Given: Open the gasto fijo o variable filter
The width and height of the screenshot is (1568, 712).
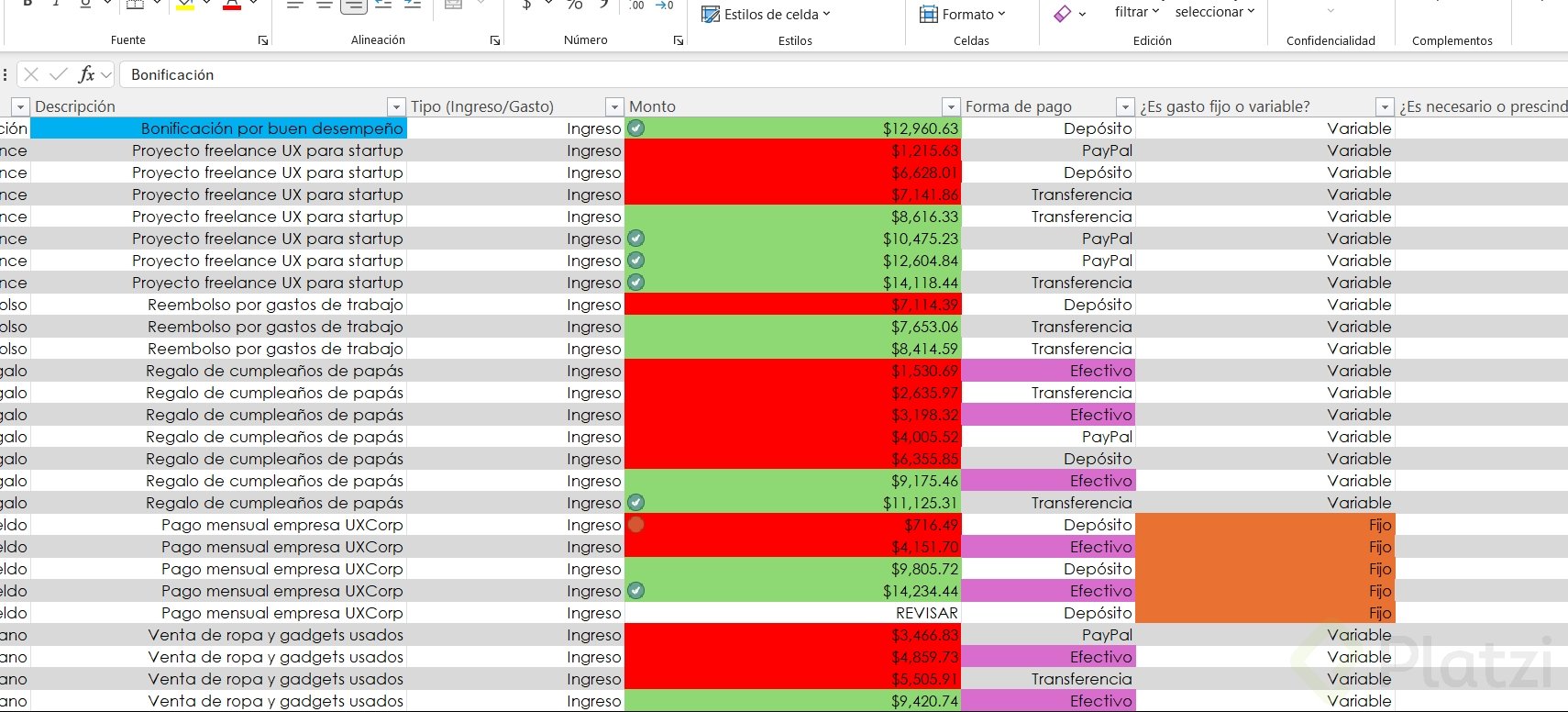Looking at the screenshot, I should coord(1385,106).
